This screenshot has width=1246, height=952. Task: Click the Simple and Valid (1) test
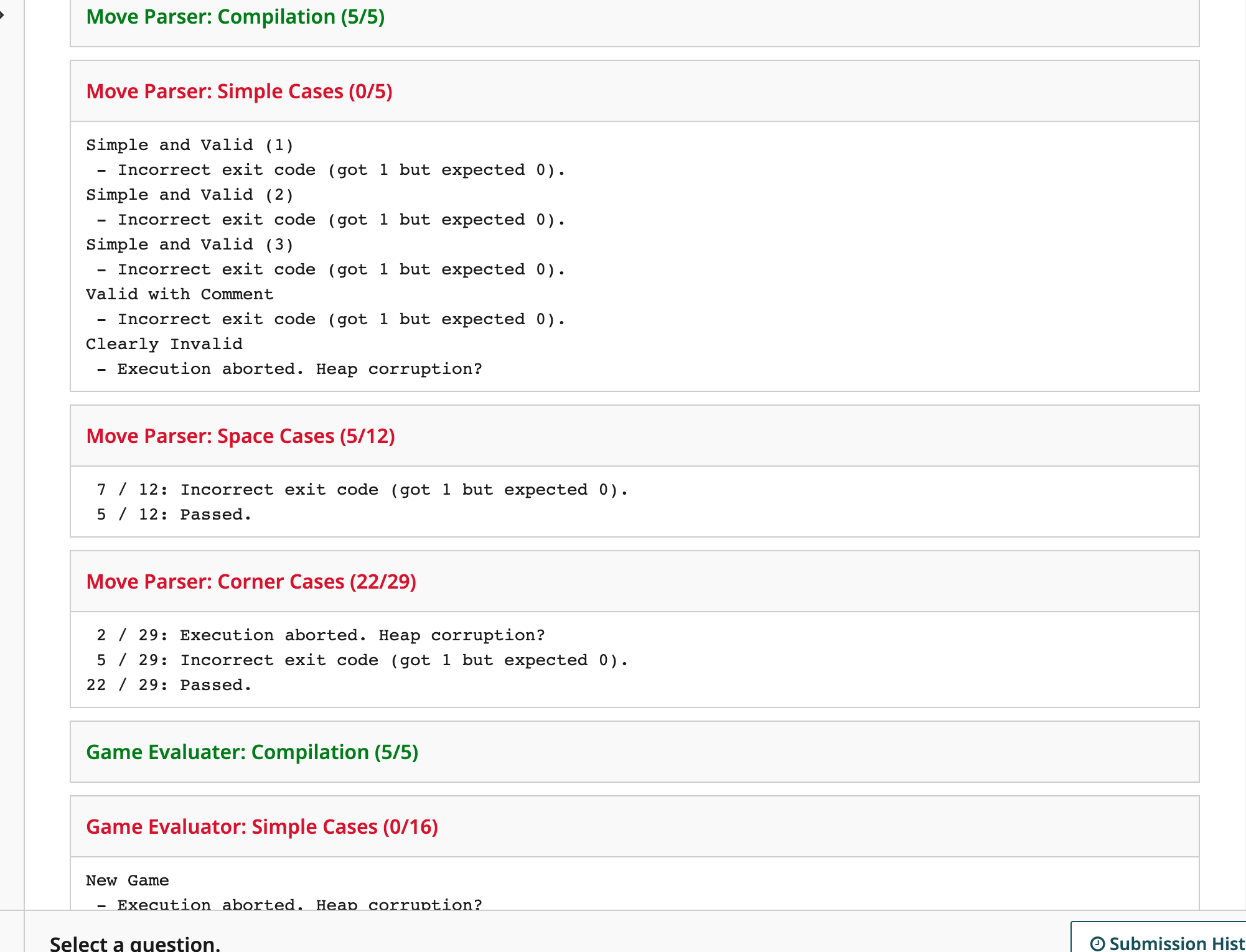click(189, 145)
